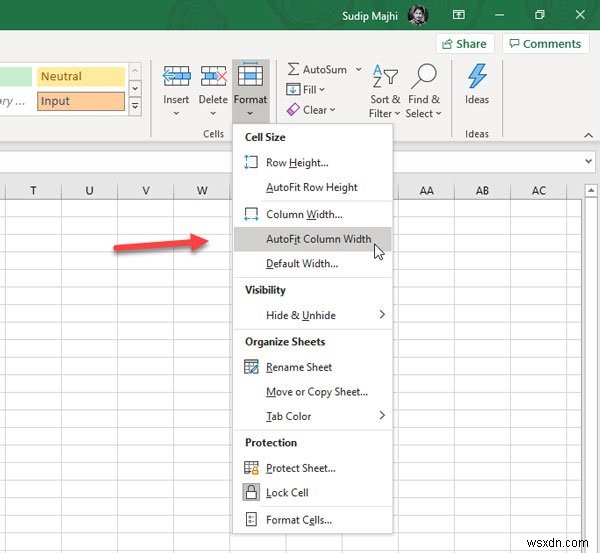The height and width of the screenshot is (553, 600).
Task: Expand the Clear dropdown arrow
Action: (x=333, y=110)
